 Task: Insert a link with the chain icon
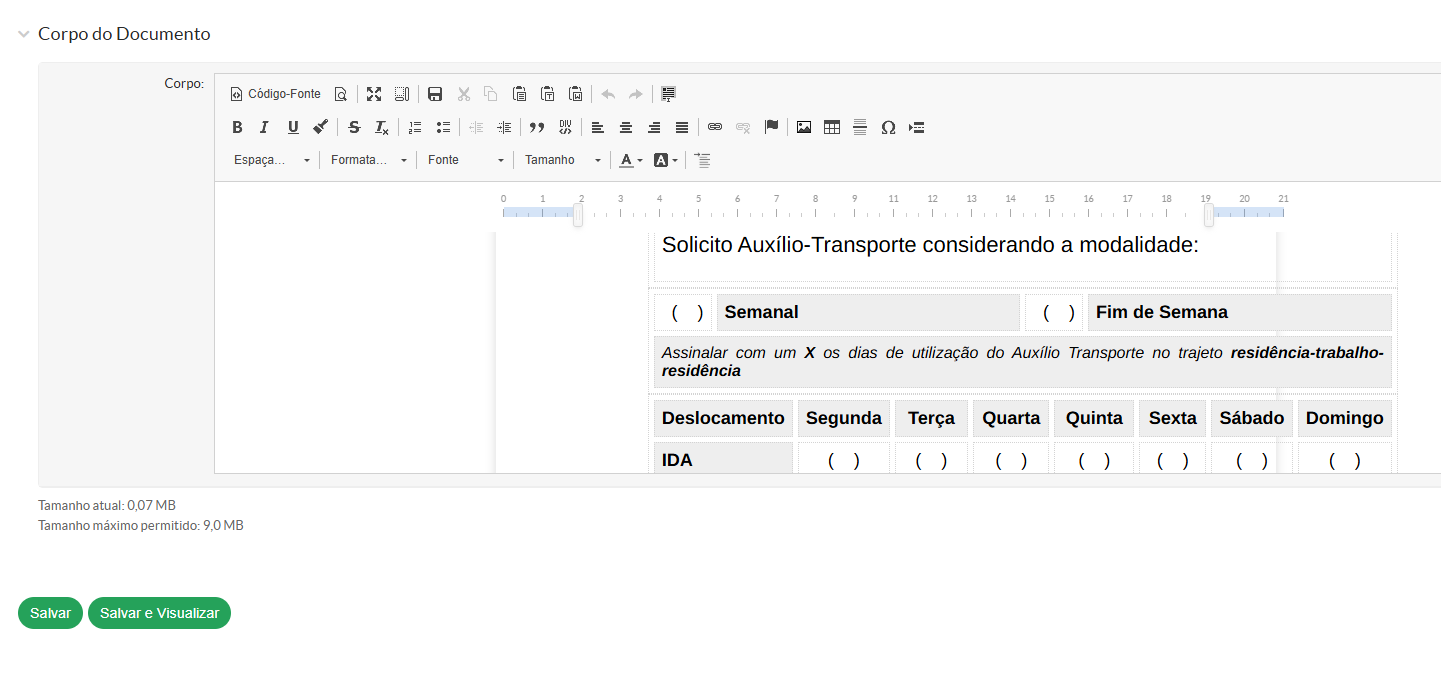714,127
